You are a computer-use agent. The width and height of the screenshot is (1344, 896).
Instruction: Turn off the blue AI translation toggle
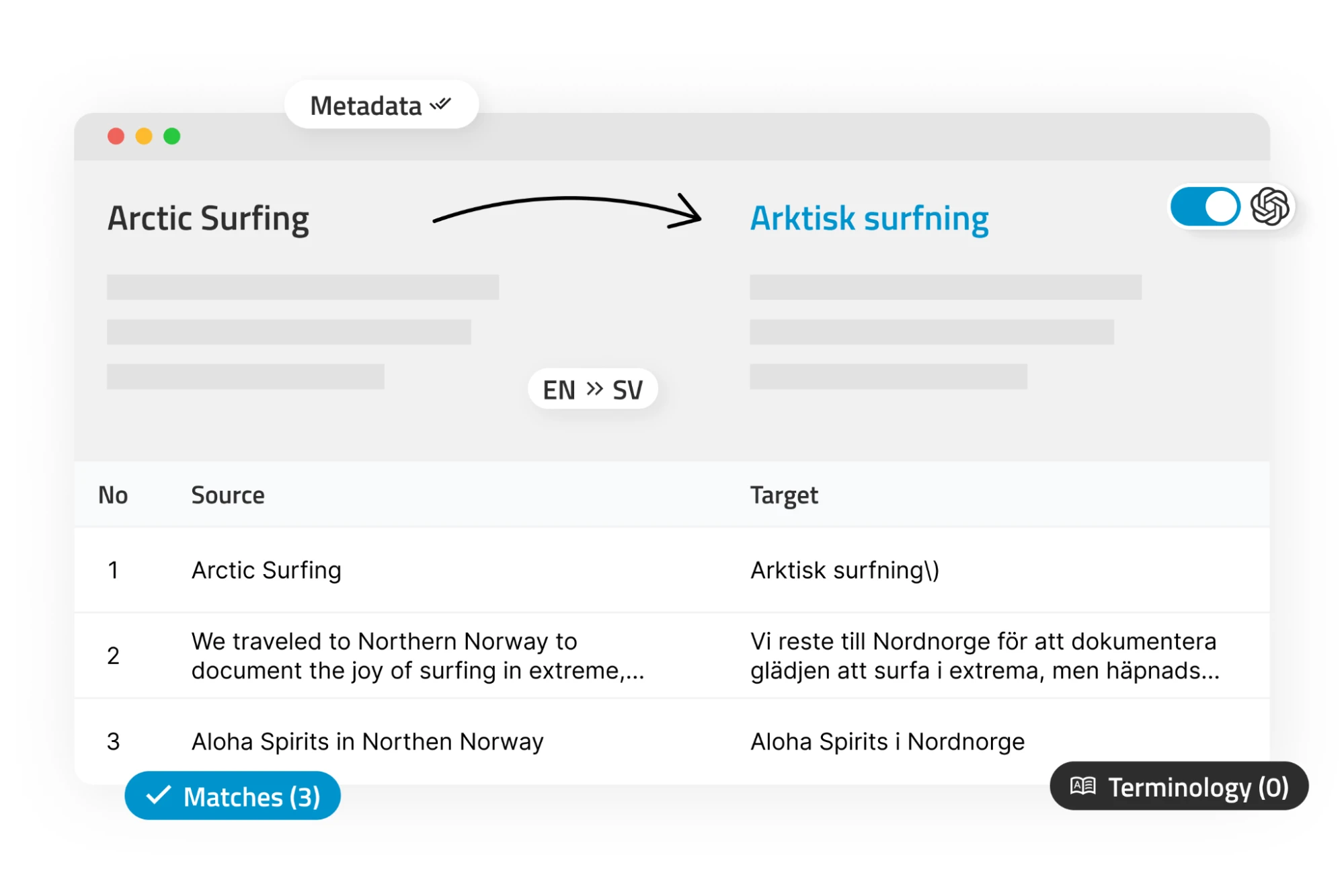pyautogui.click(x=1205, y=206)
